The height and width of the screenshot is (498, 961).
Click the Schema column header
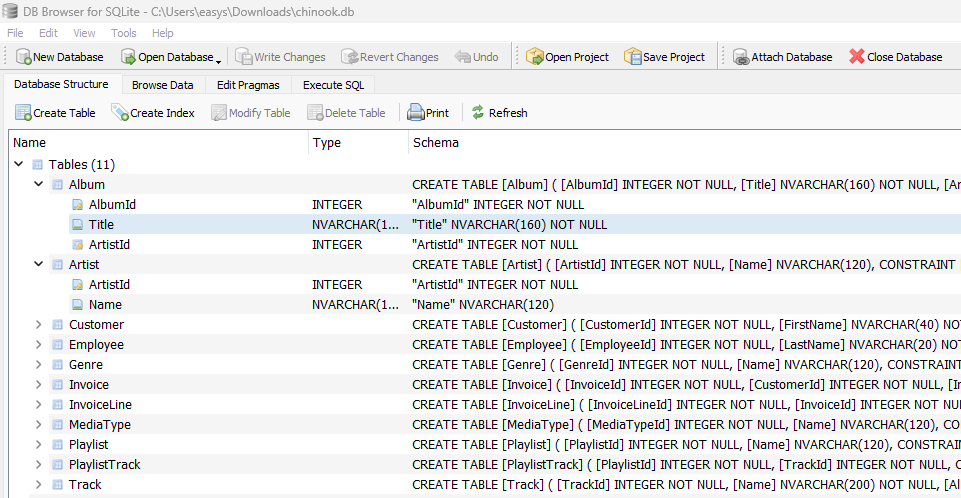(685, 143)
